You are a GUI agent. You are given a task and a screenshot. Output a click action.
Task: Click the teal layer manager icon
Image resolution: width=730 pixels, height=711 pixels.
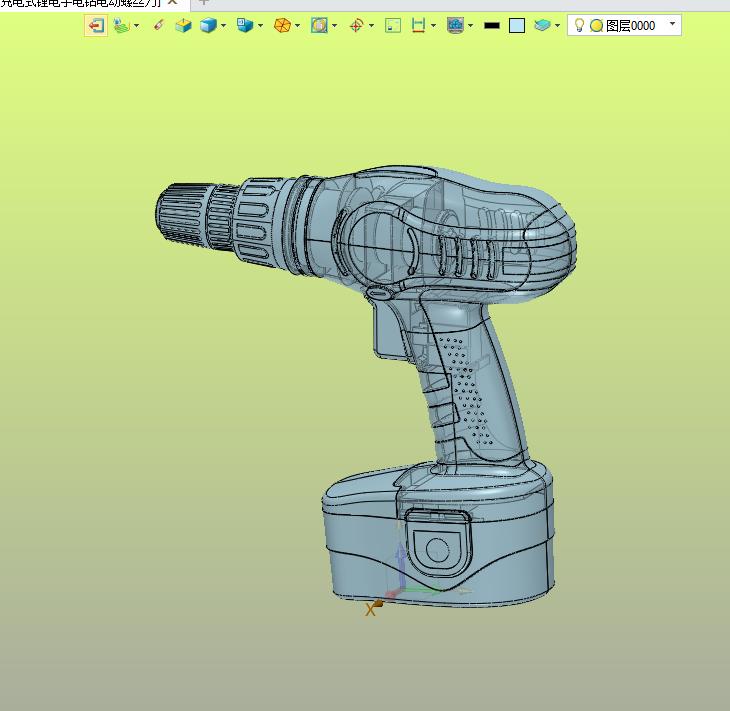pos(542,25)
